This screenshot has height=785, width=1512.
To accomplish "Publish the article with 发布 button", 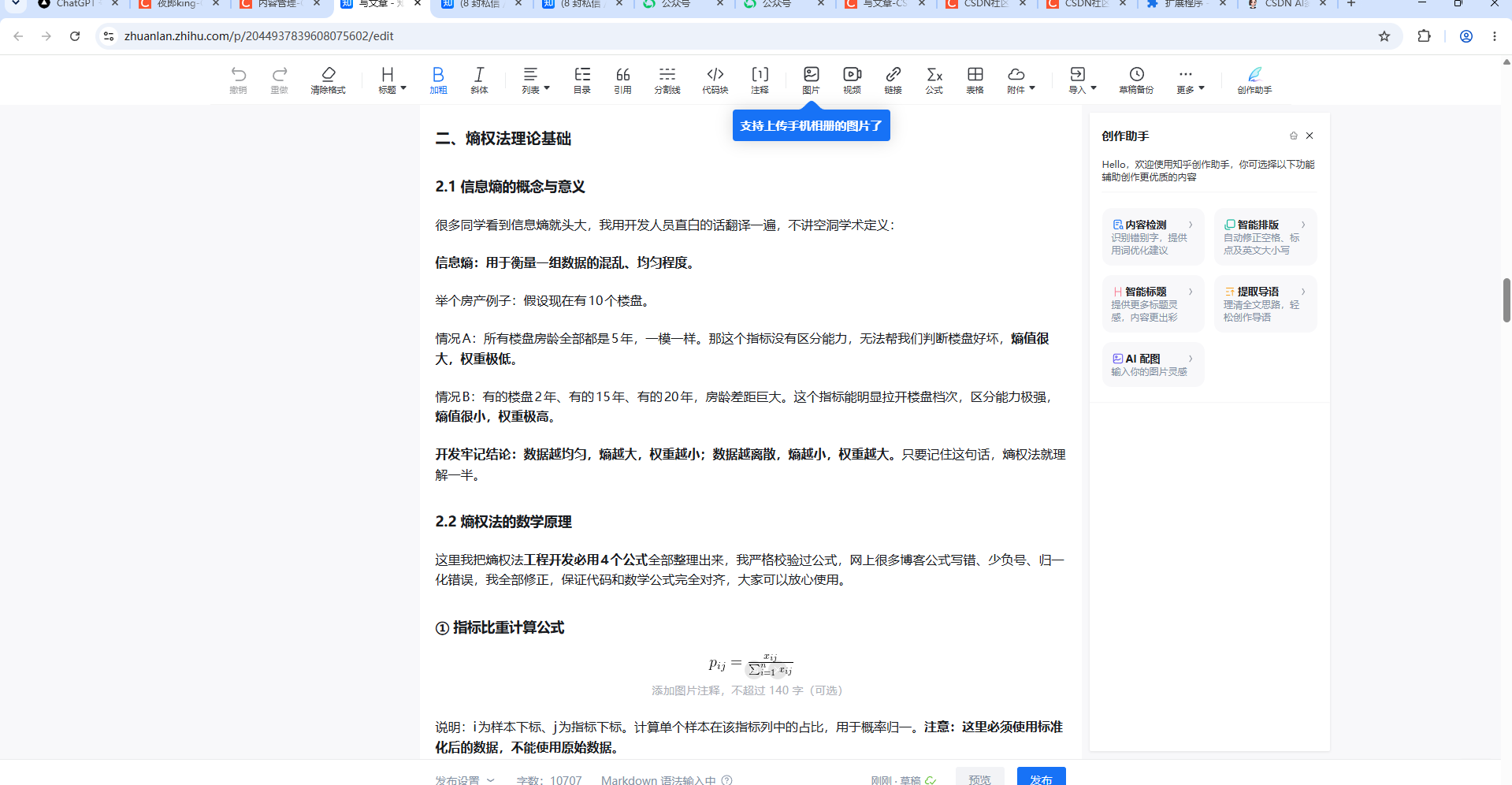I will coord(1041,777).
